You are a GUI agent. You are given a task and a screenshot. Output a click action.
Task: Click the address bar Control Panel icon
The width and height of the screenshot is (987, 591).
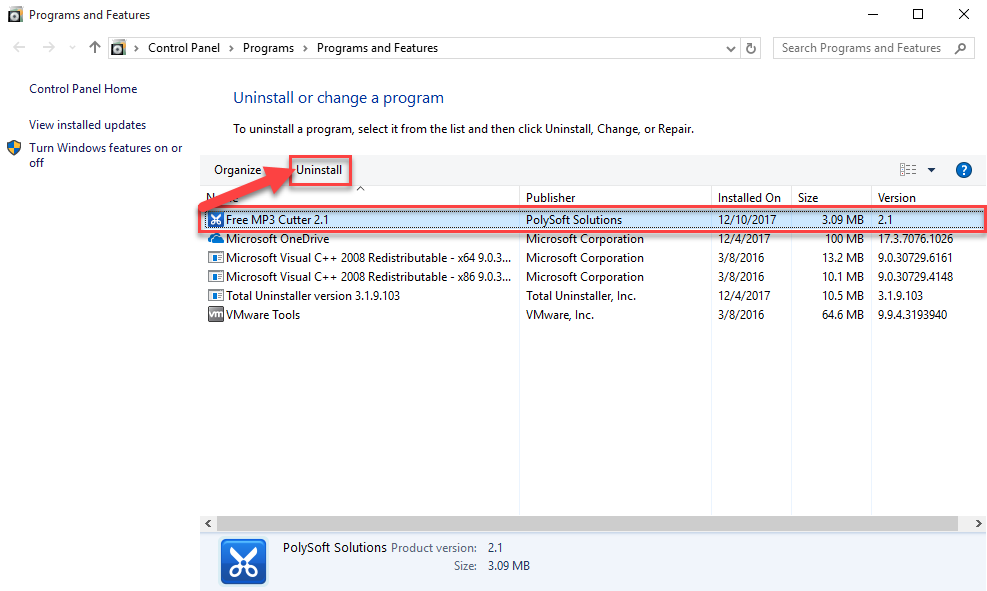[118, 48]
